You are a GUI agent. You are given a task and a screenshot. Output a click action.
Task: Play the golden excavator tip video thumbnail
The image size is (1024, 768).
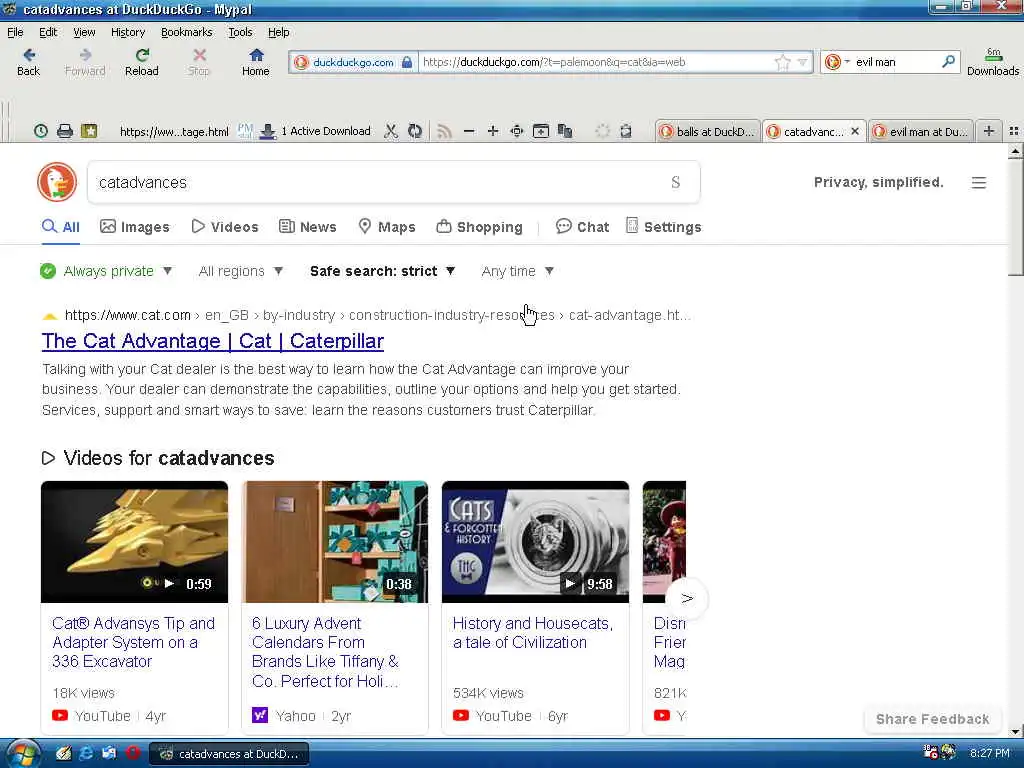(135, 542)
